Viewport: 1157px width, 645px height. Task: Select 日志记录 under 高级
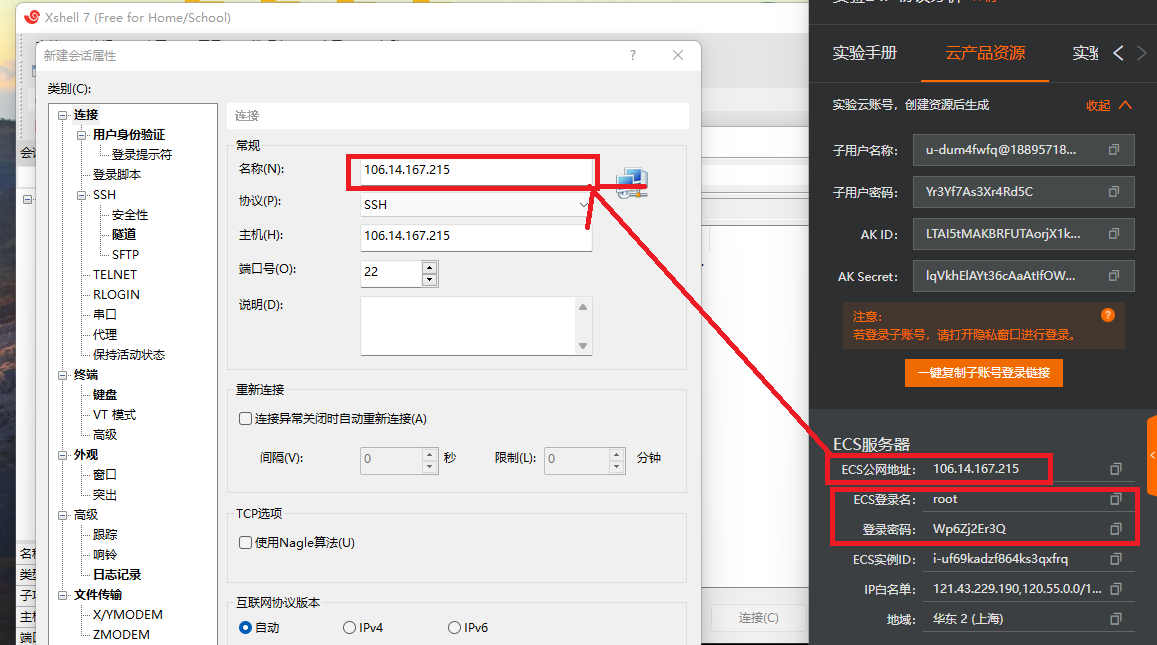click(x=117, y=574)
